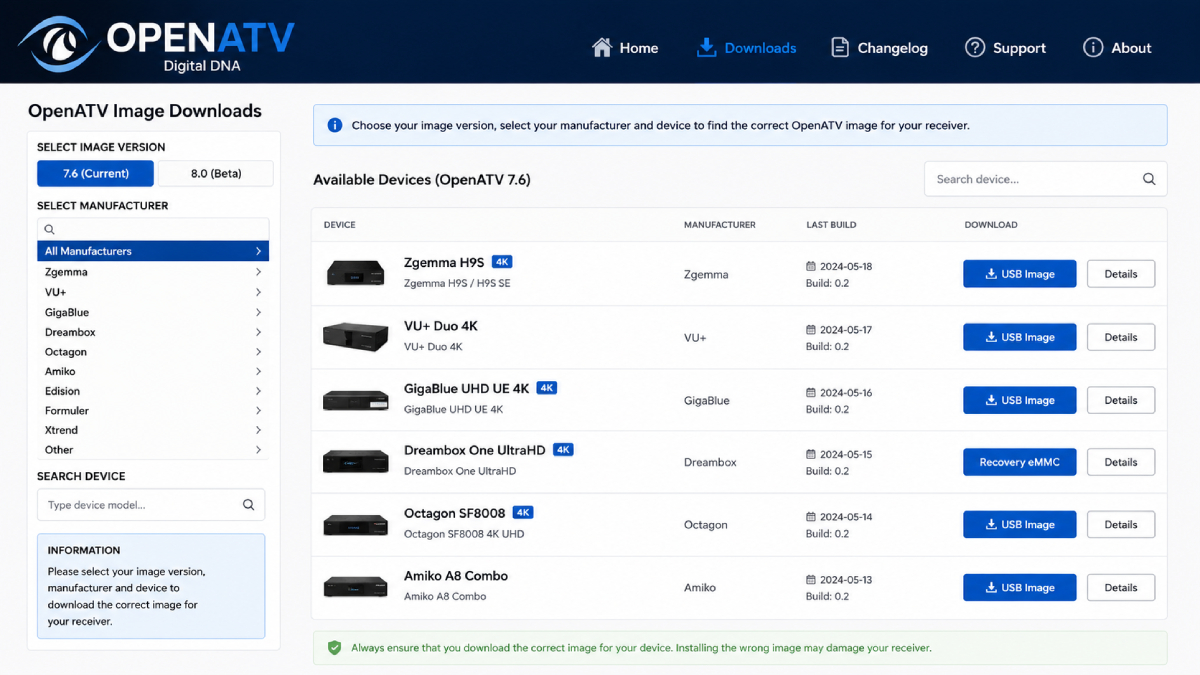Click the magnifier in Type device model field
1200x675 pixels.
pos(249,505)
